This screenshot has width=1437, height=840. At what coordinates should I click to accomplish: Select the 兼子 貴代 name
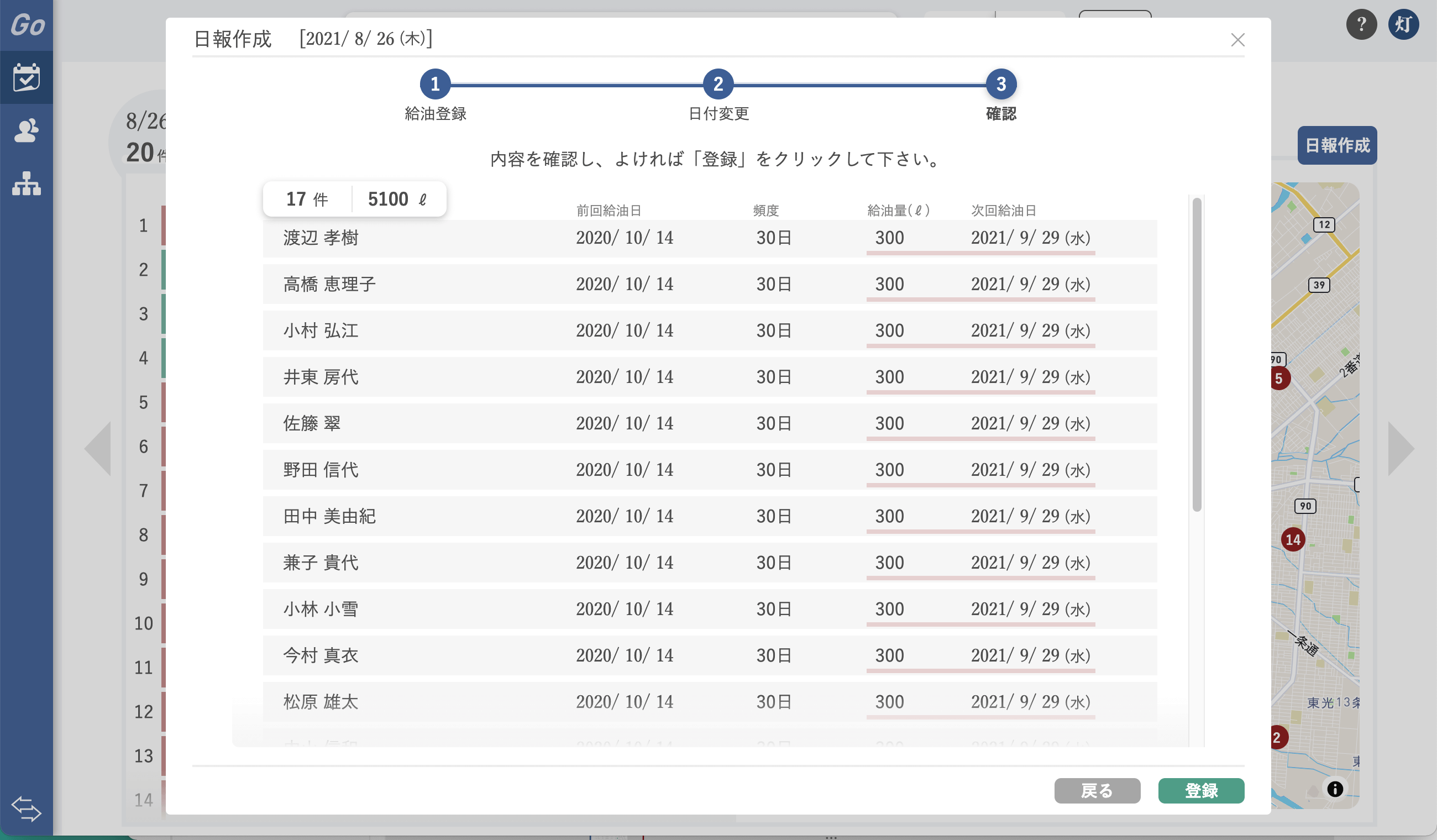pyautogui.click(x=321, y=563)
